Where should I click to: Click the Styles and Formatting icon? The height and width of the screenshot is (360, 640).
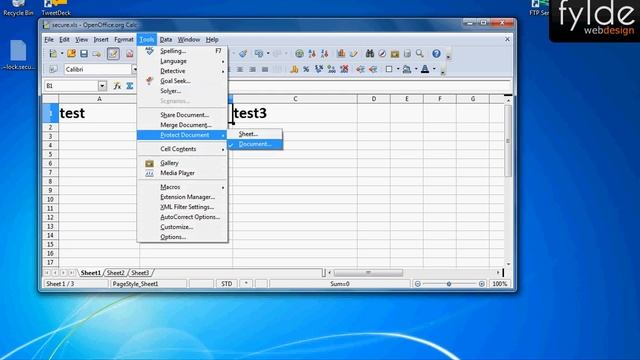click(x=53, y=69)
